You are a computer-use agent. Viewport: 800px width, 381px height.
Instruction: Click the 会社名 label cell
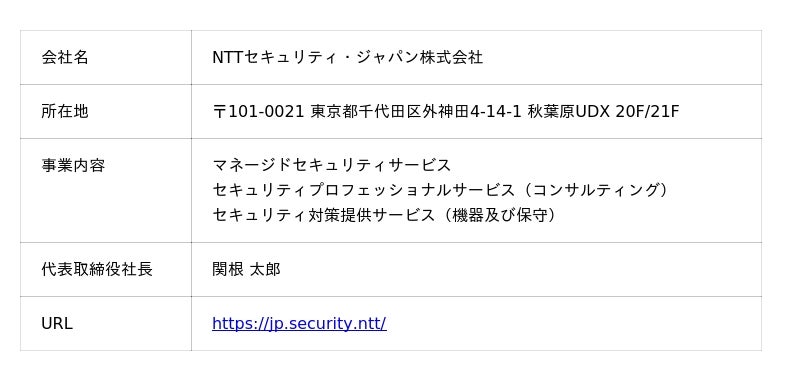106,57
